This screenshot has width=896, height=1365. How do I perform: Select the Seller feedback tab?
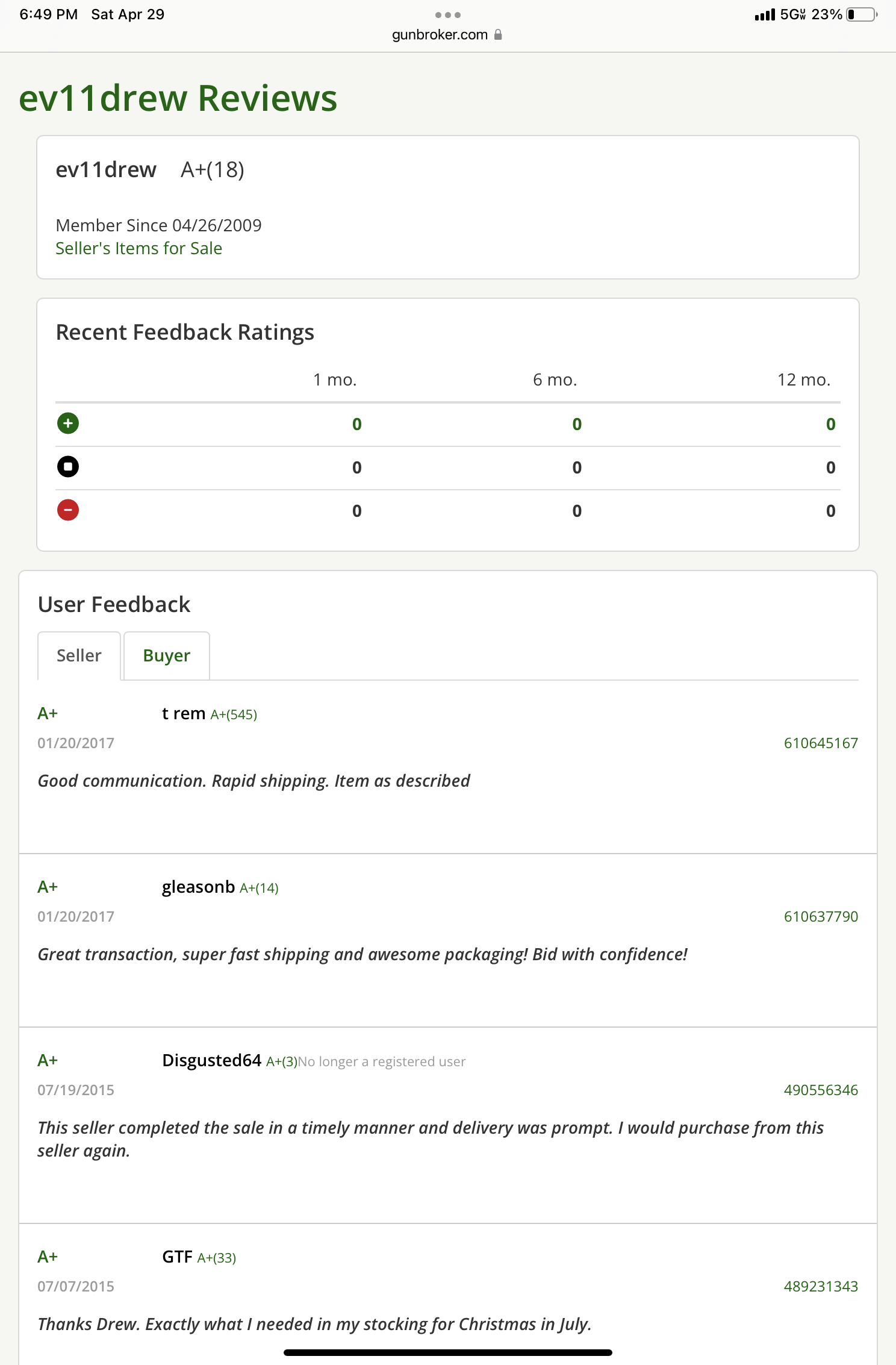tap(79, 655)
